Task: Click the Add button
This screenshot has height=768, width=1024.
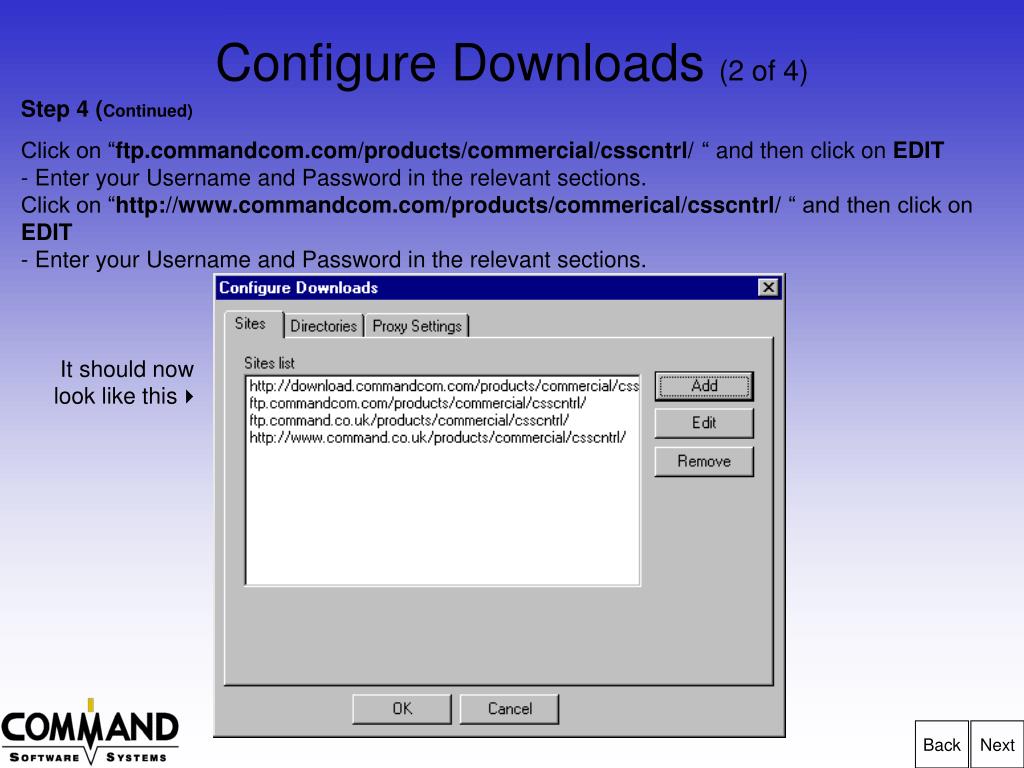Action: 704,386
